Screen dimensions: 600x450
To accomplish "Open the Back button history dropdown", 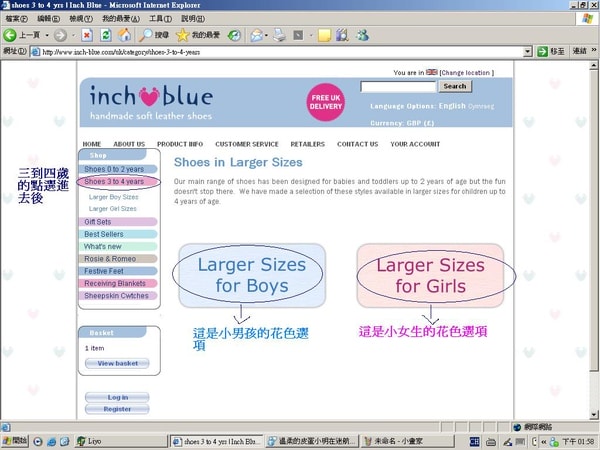I will [47, 35].
